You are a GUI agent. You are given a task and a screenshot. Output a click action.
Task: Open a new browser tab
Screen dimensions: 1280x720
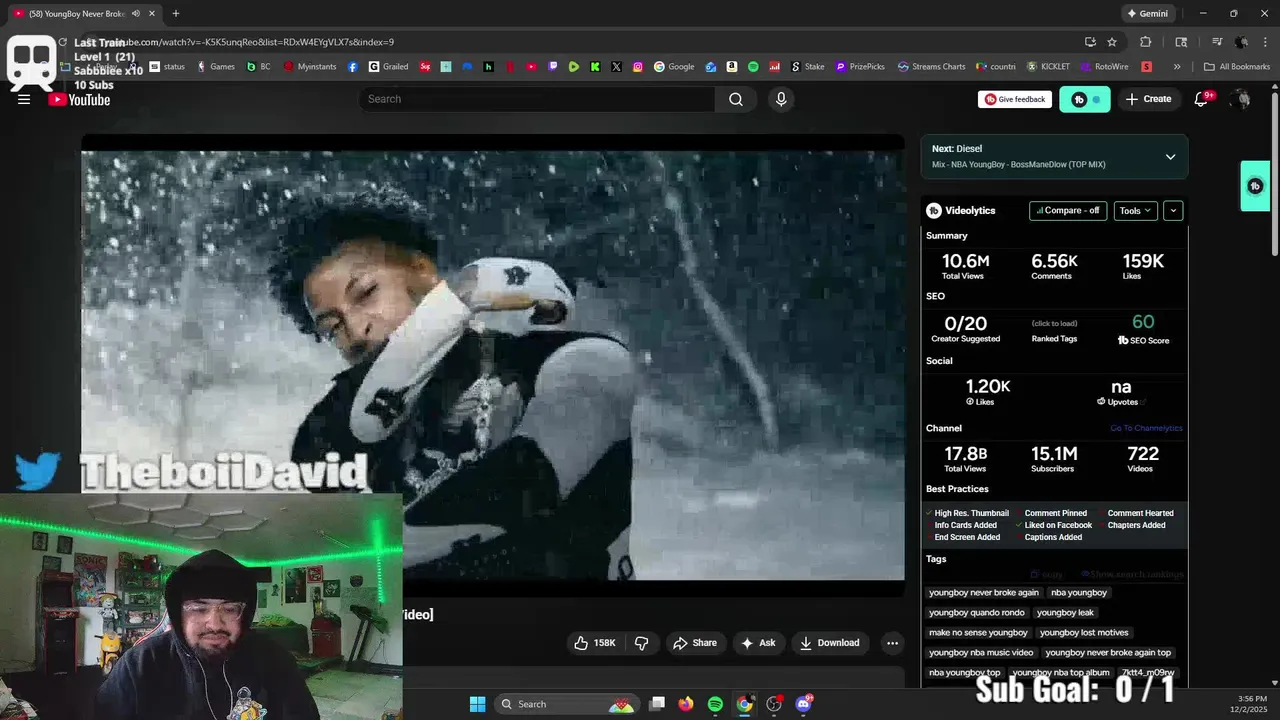[176, 14]
